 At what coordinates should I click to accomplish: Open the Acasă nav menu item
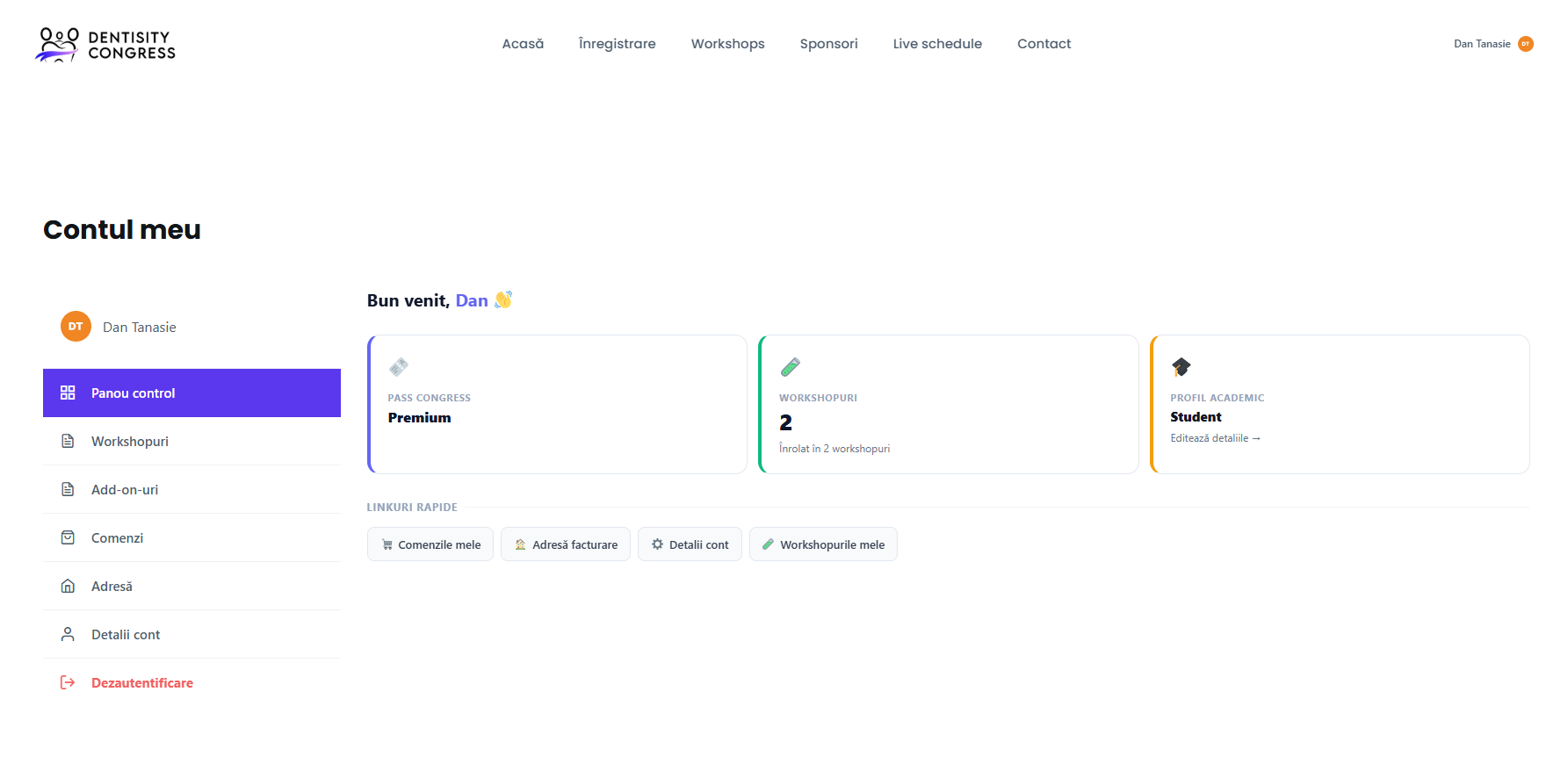[523, 44]
